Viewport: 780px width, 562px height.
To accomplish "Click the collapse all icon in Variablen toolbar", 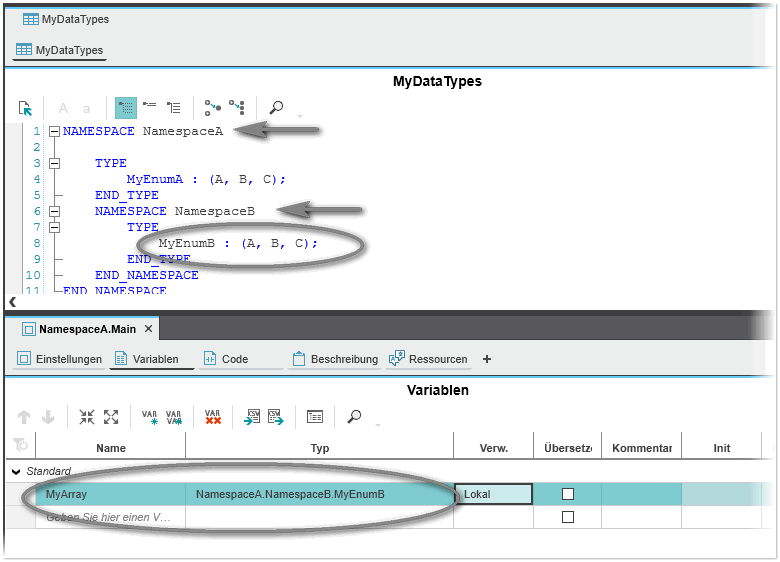I will pos(87,417).
